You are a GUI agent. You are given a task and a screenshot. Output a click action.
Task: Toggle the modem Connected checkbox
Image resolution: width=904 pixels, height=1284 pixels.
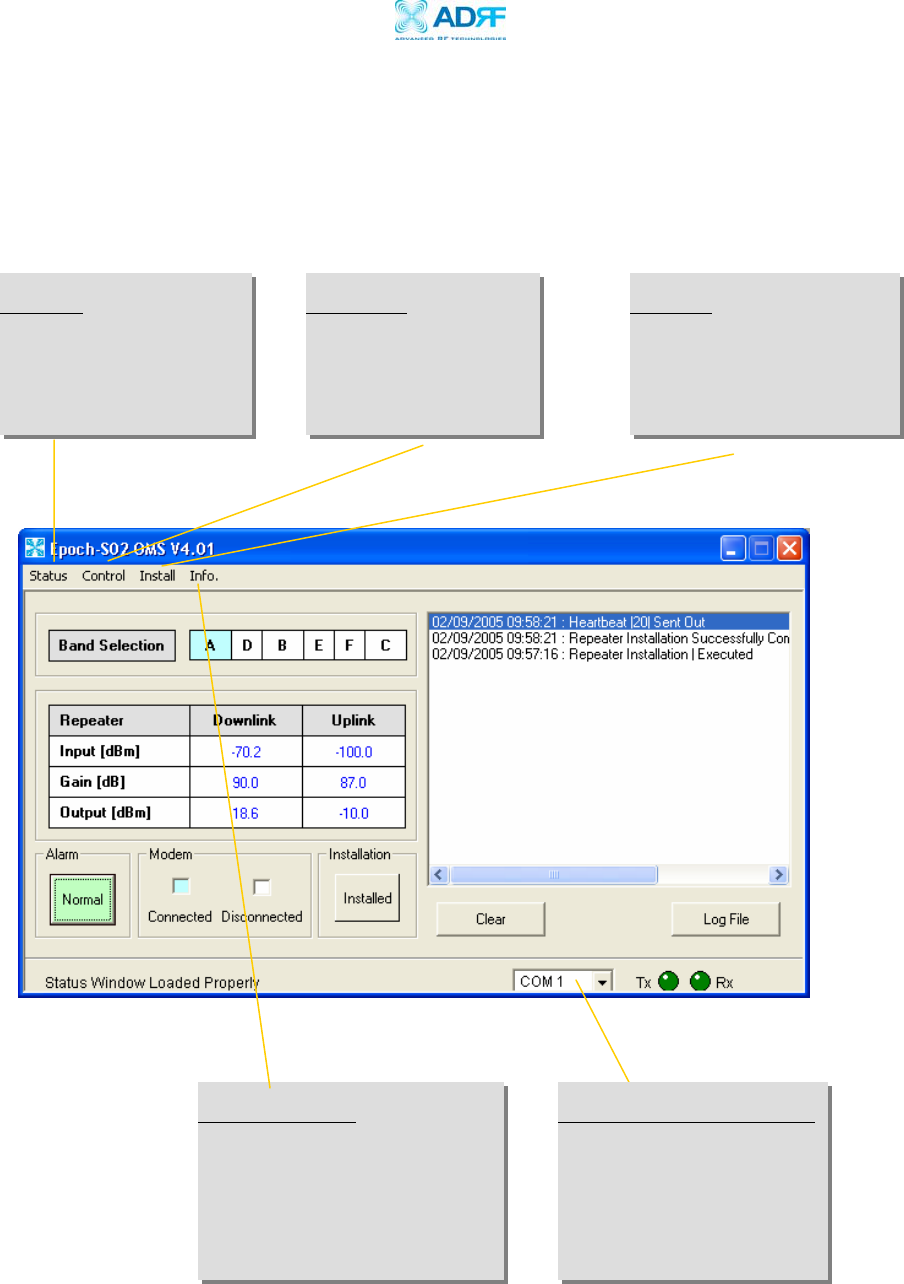tap(181, 886)
